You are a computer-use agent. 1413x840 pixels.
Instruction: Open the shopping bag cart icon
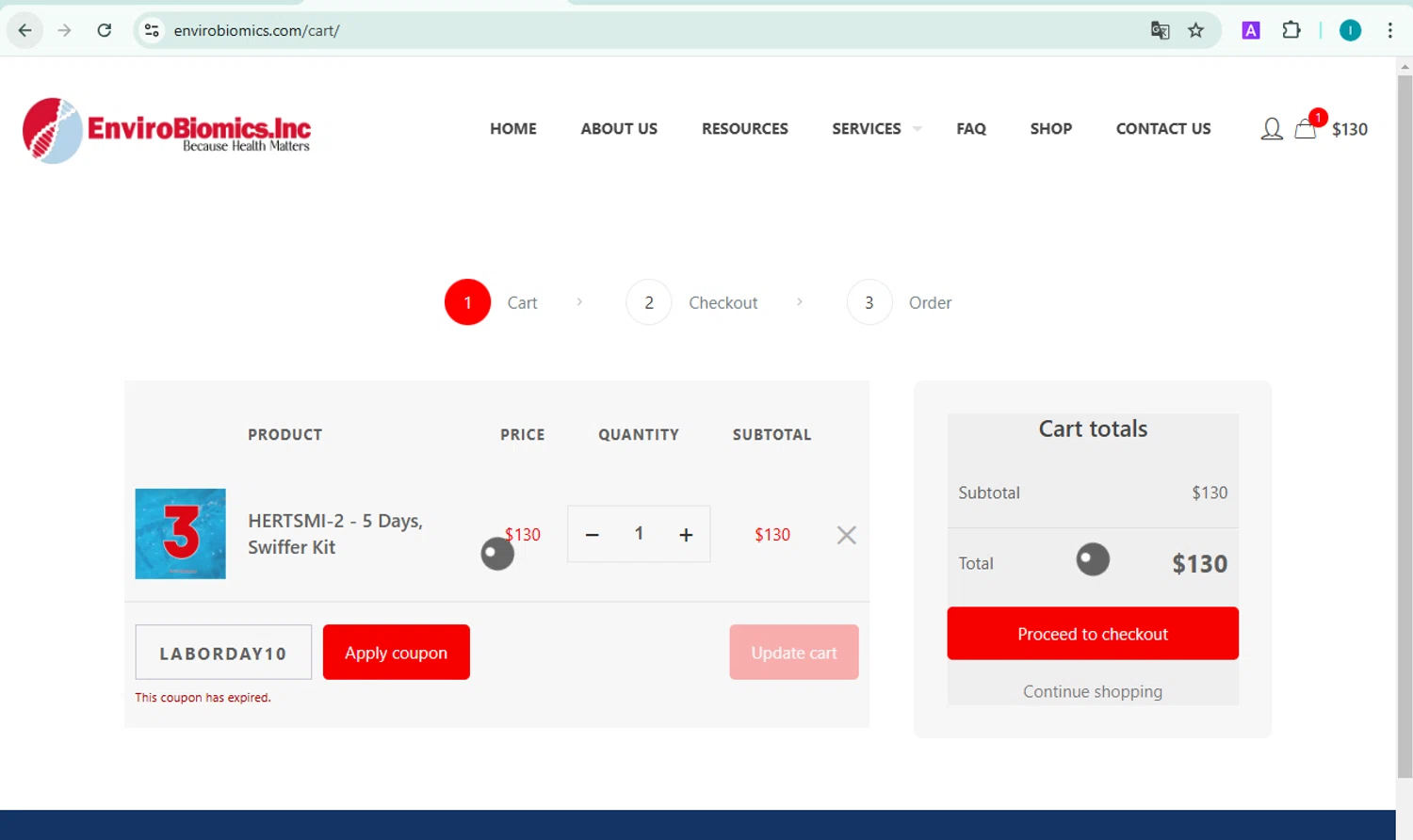click(x=1306, y=129)
